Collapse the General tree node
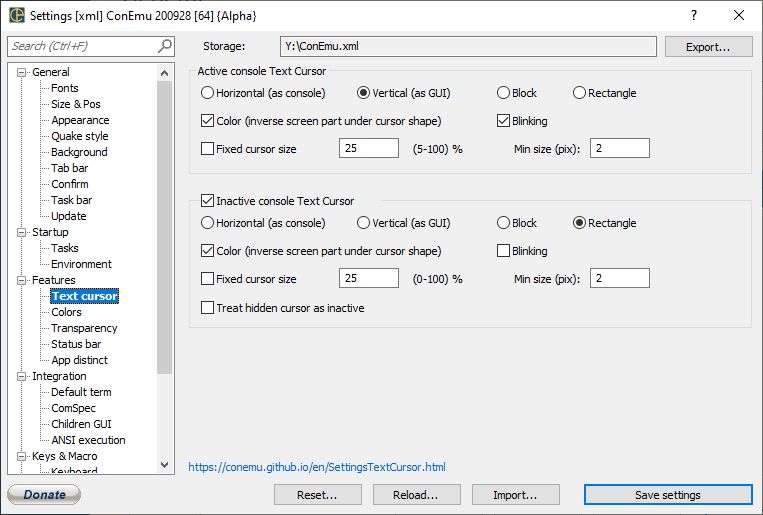Viewport: 763px width, 515px height. tap(21, 72)
